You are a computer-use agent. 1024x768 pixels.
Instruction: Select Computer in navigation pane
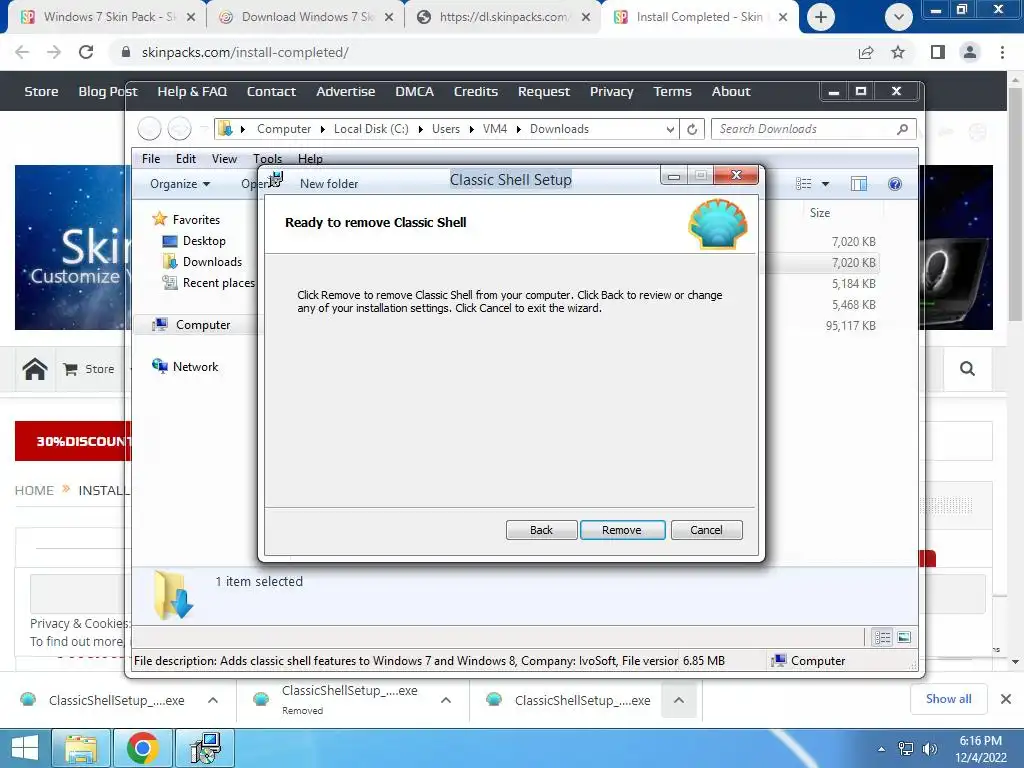(x=202, y=325)
